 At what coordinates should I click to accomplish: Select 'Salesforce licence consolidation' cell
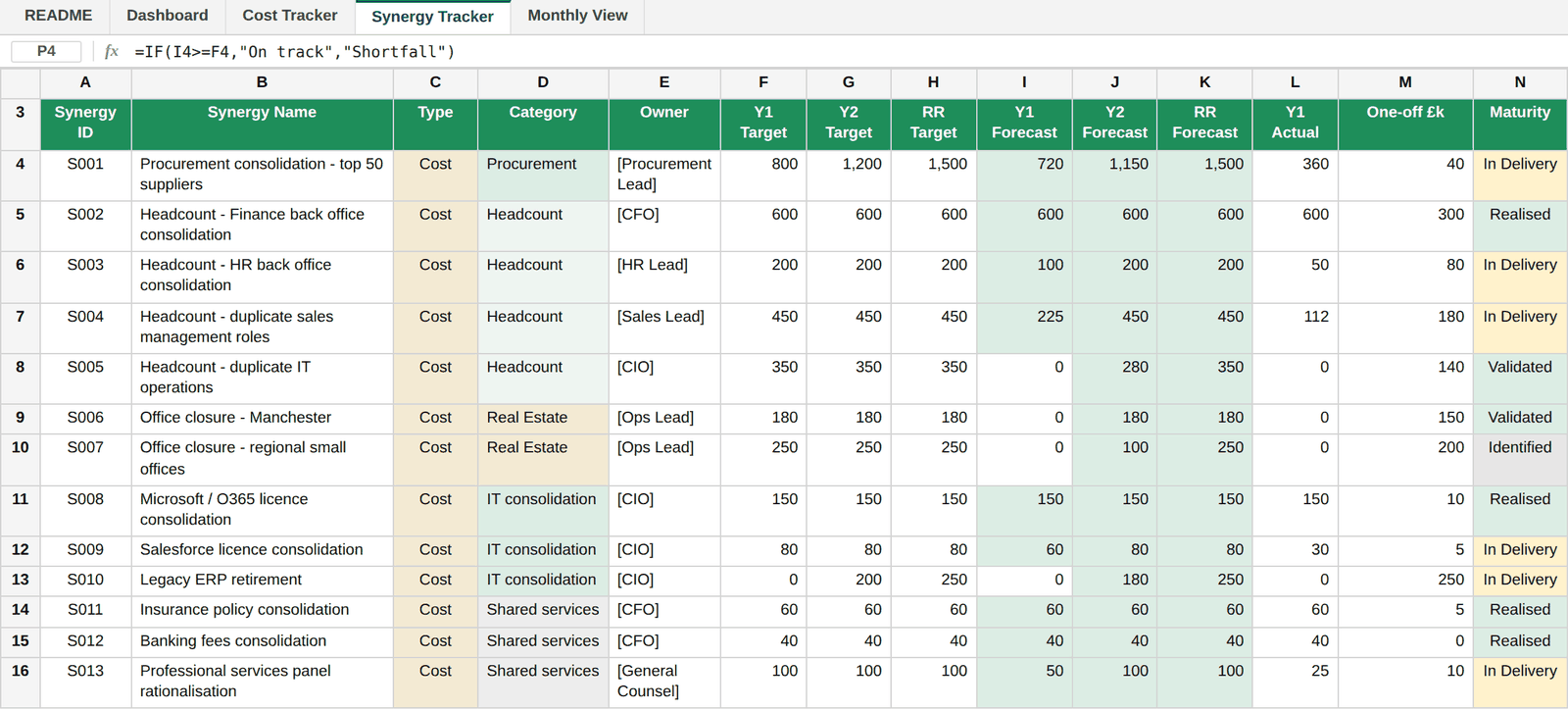coord(262,550)
